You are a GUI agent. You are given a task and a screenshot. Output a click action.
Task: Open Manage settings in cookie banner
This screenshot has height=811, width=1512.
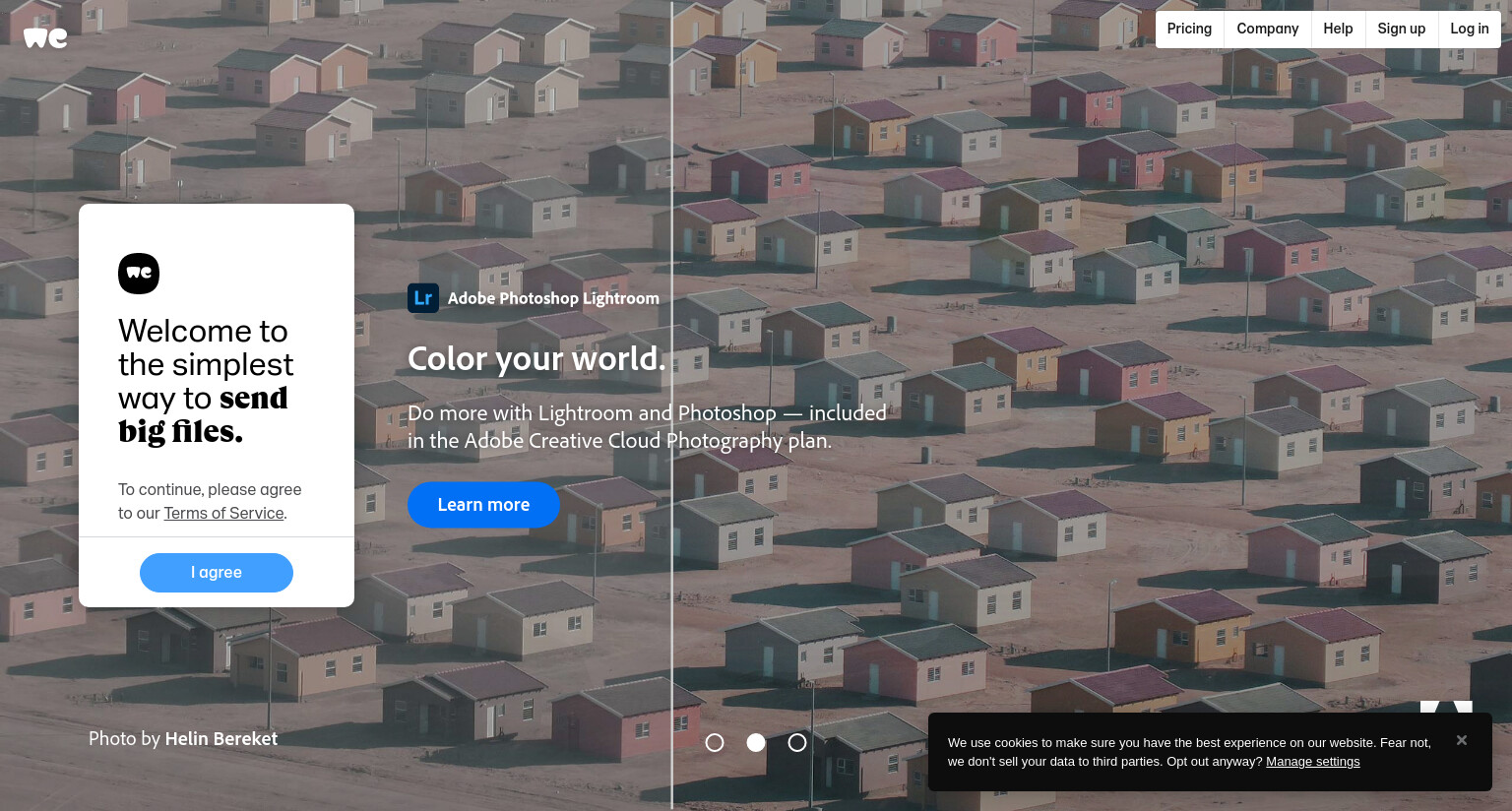click(x=1313, y=762)
